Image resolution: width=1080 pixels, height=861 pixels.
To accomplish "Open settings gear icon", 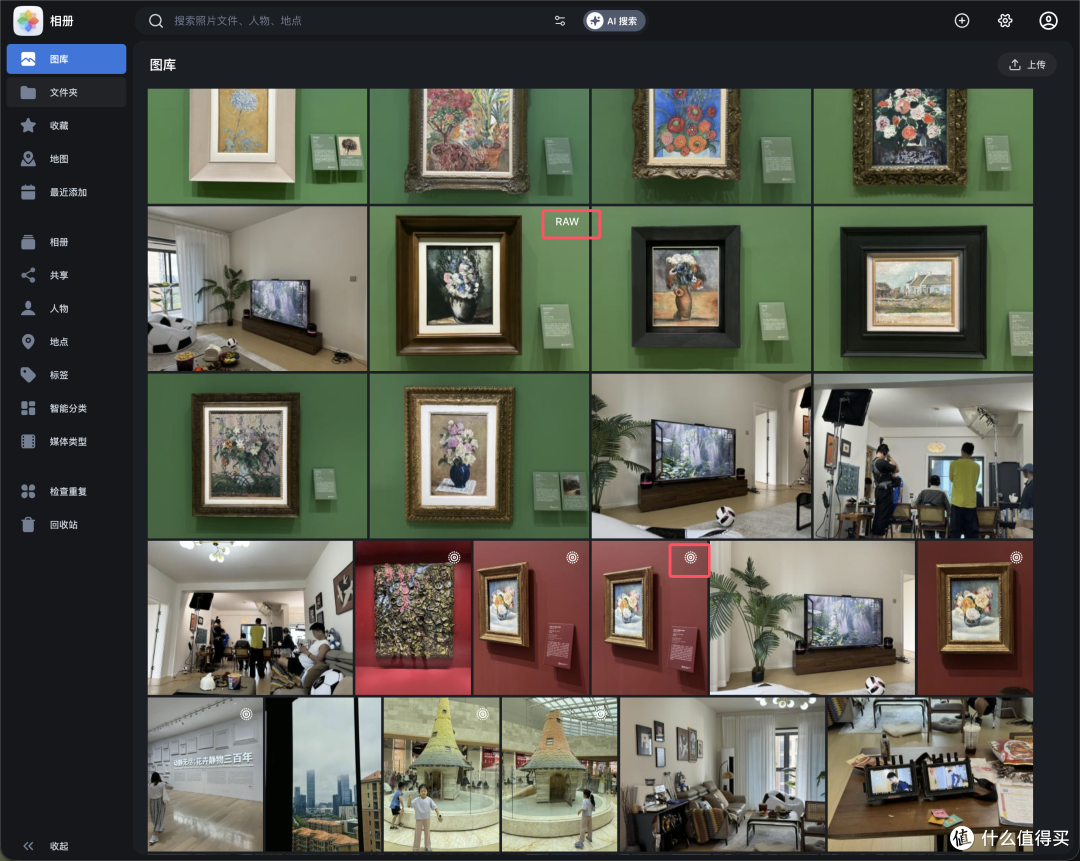I will click(x=1005, y=21).
